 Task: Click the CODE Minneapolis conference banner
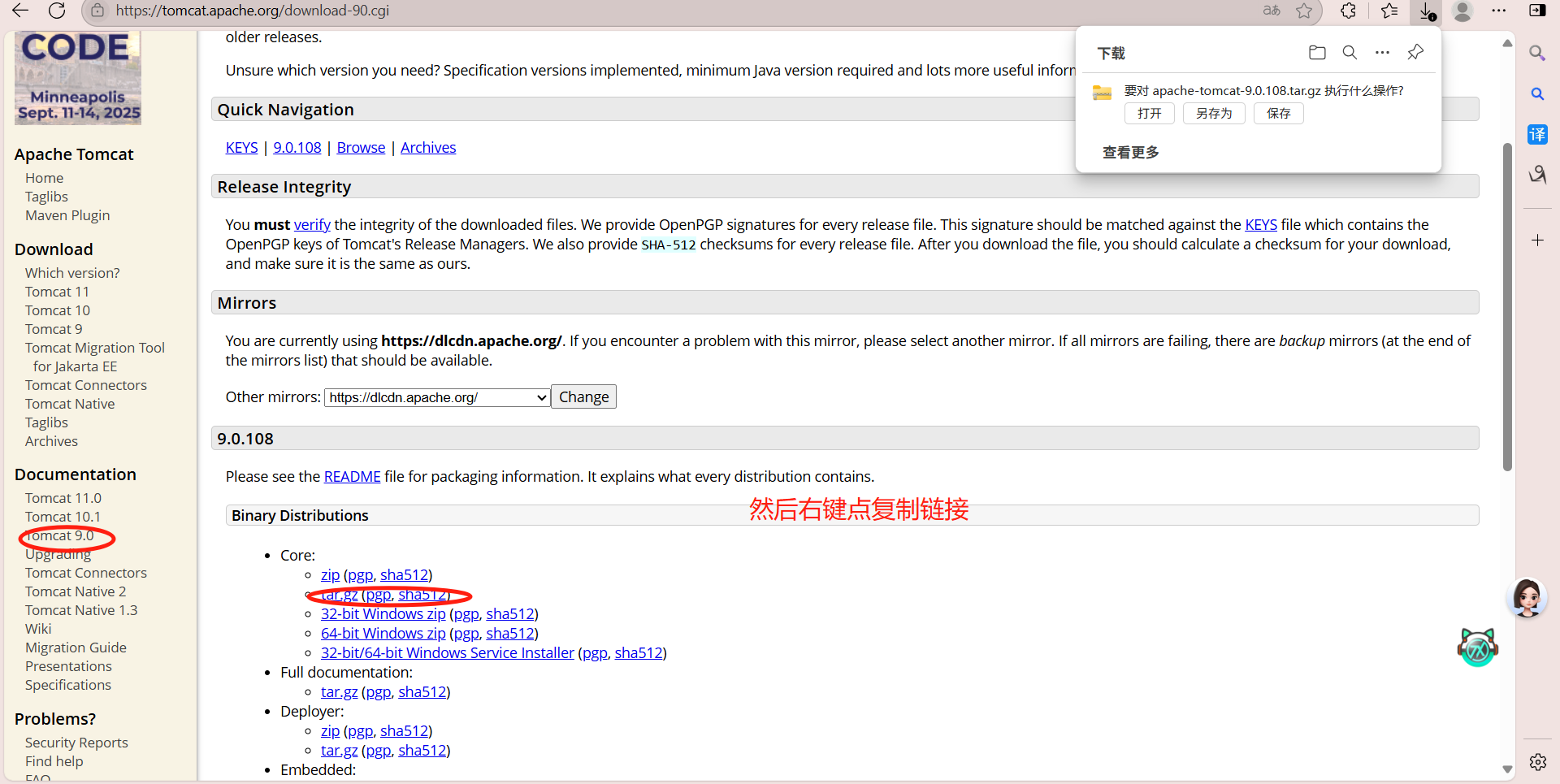[78, 77]
